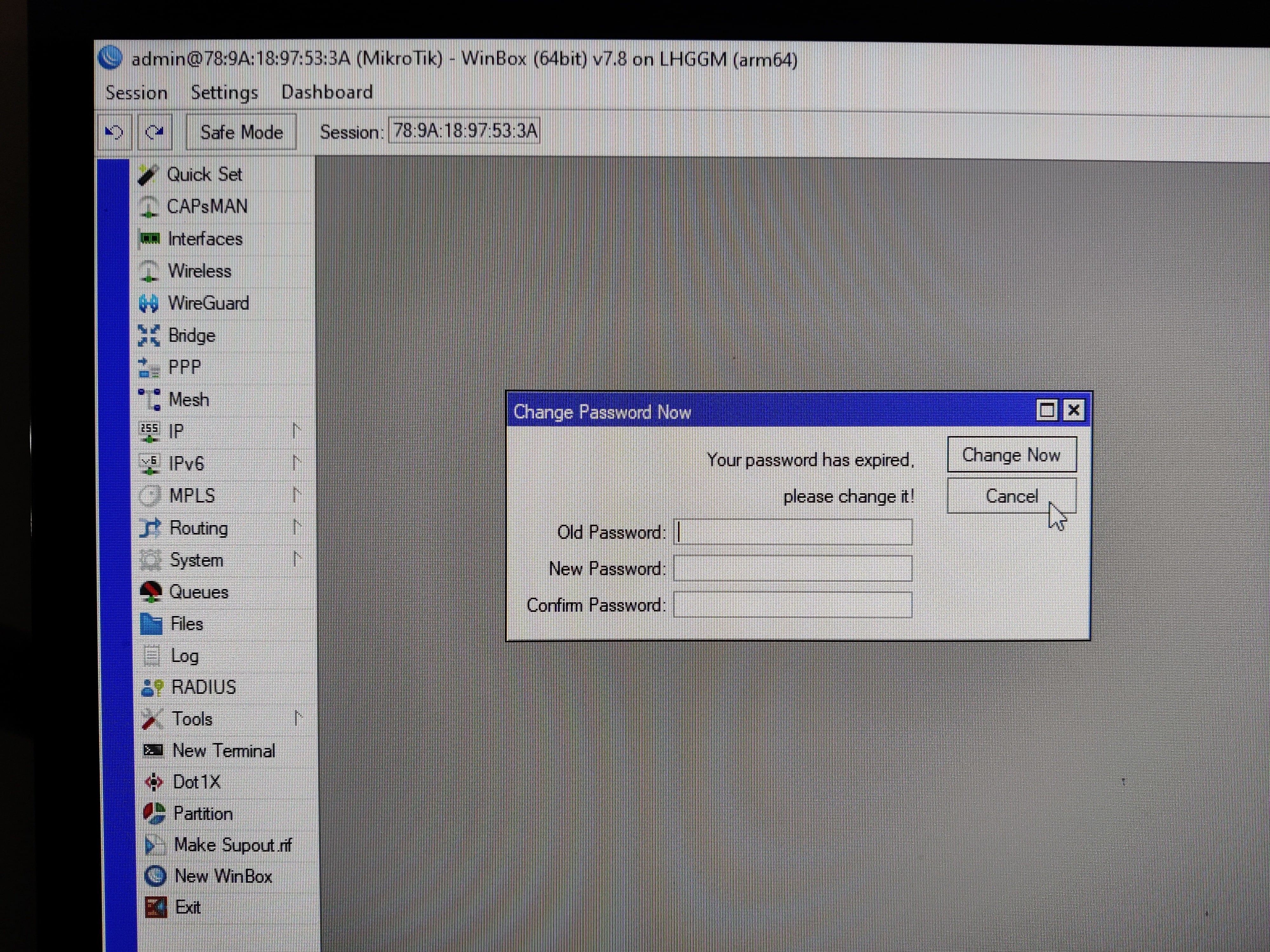Click the Interfaces label
1270x952 pixels.
pos(205,239)
